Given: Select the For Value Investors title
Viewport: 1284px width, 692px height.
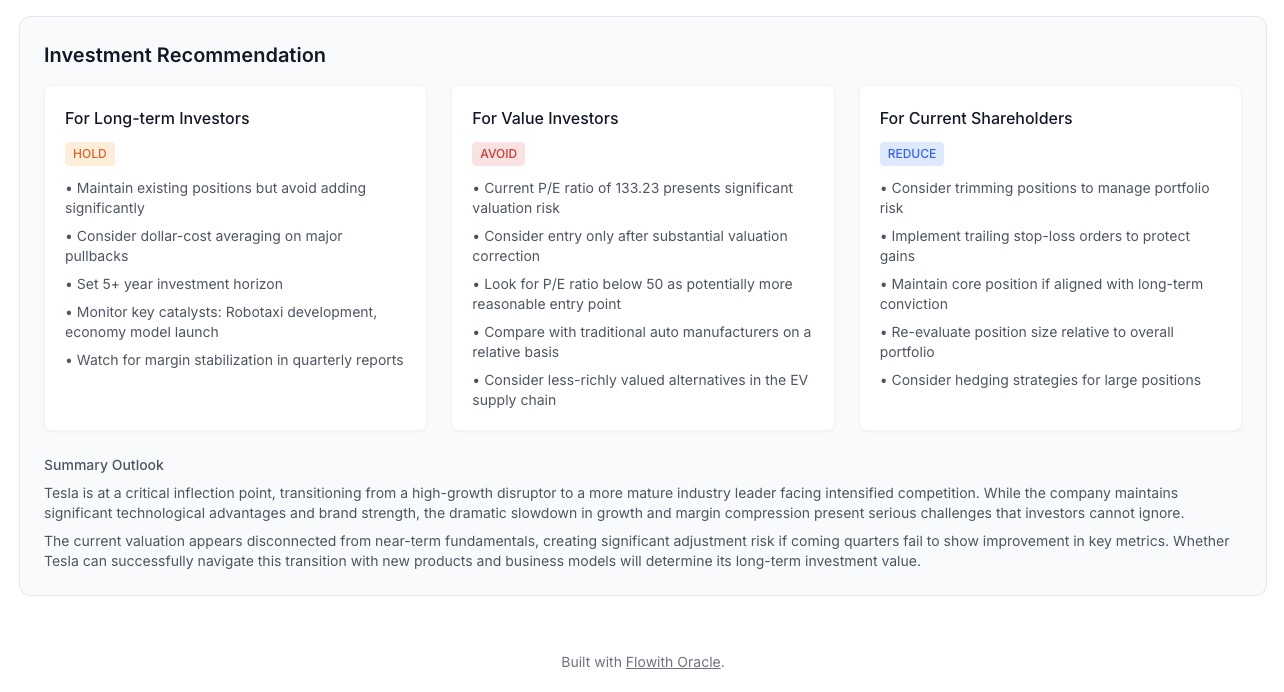Looking at the screenshot, I should pyautogui.click(x=545, y=118).
